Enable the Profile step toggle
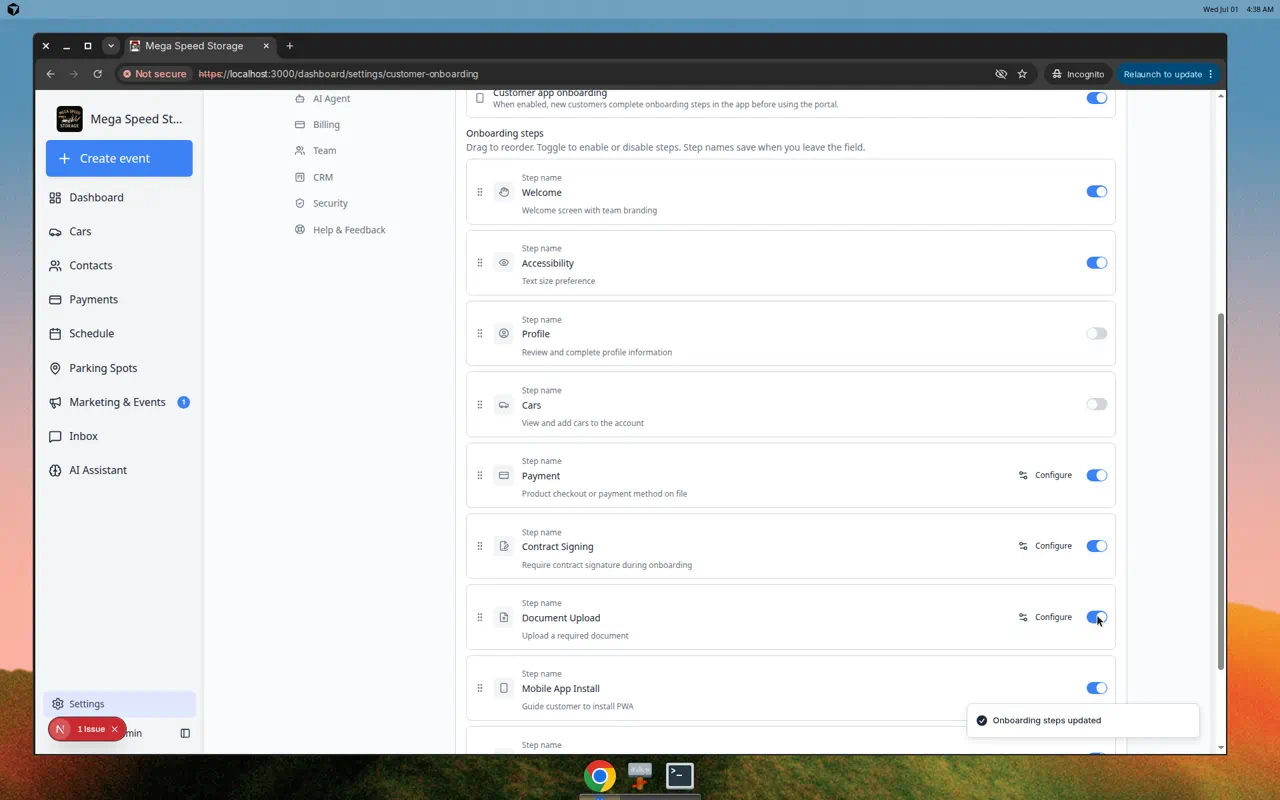Screen dimensions: 1280x800 pyautogui.click(x=1097, y=334)
